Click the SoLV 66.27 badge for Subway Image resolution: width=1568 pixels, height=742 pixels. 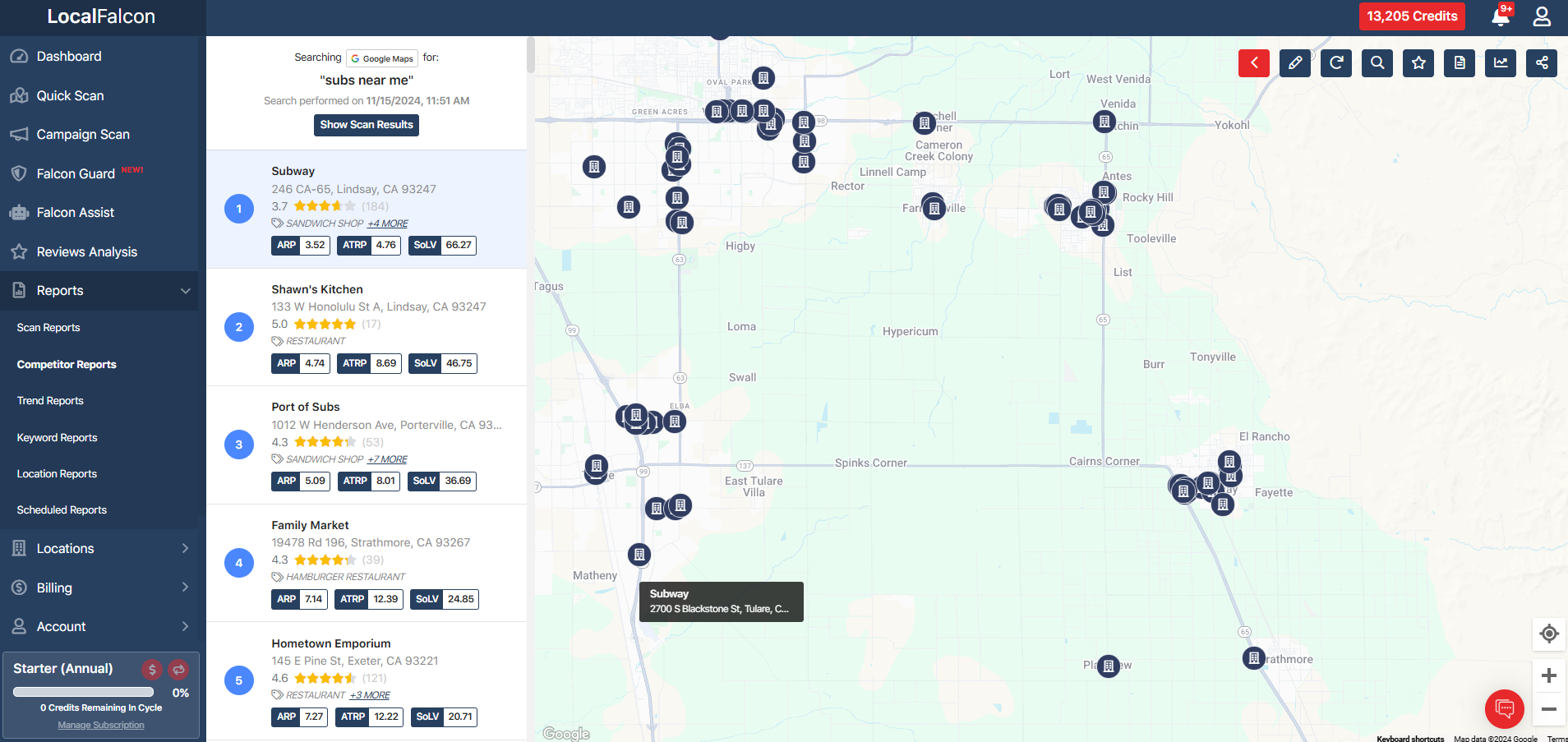coord(442,245)
